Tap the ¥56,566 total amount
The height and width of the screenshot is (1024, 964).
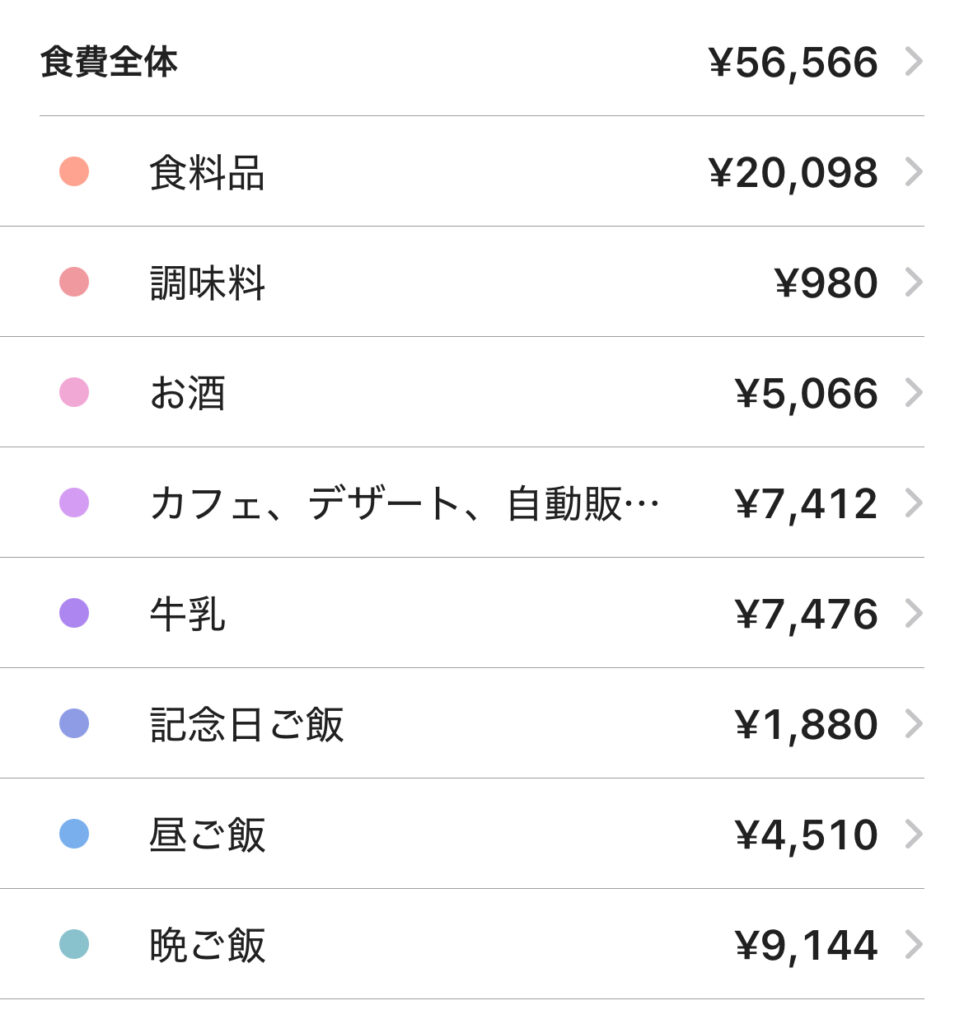point(793,63)
